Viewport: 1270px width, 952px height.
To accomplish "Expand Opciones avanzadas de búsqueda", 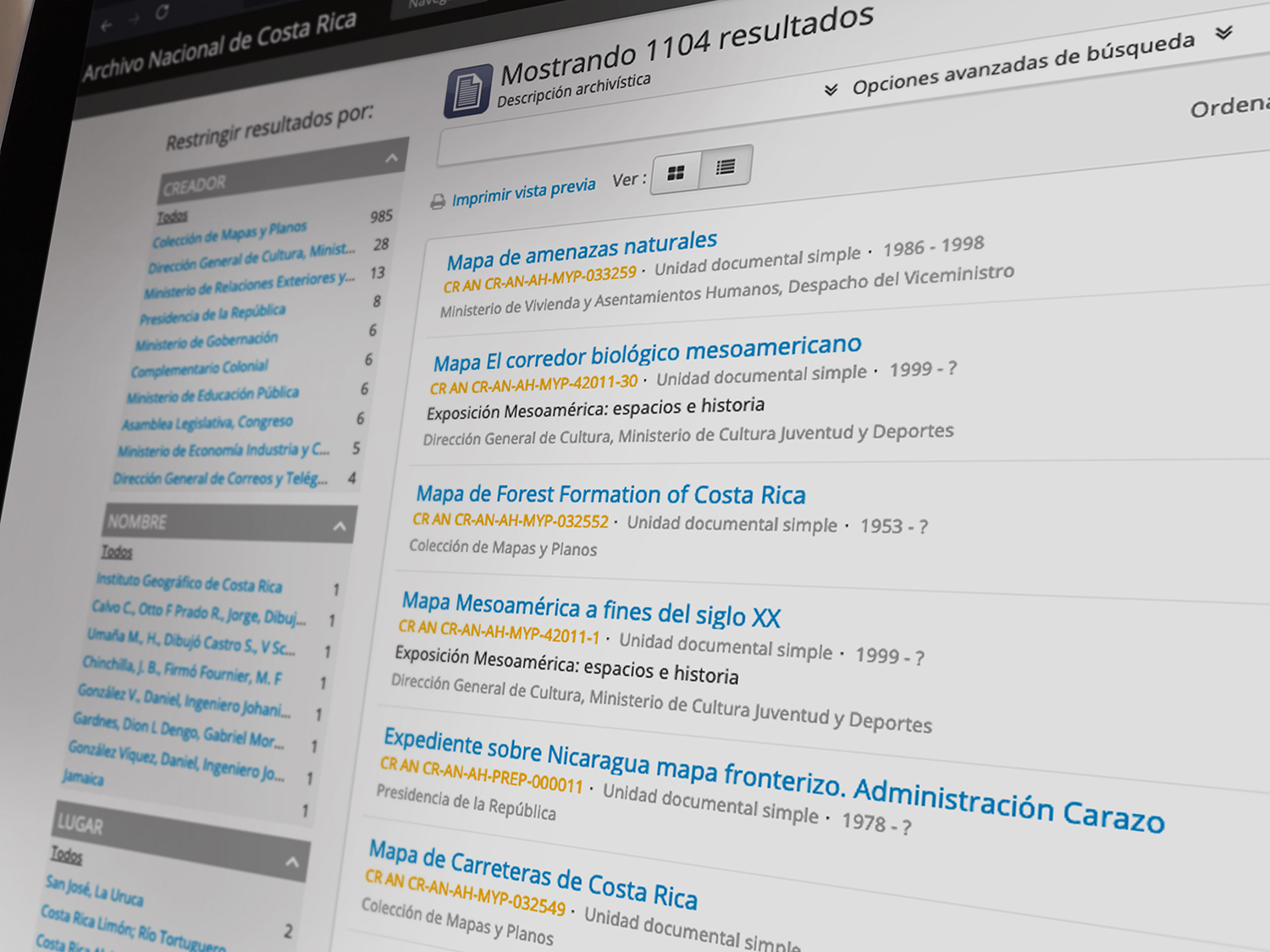I will point(1023,63).
